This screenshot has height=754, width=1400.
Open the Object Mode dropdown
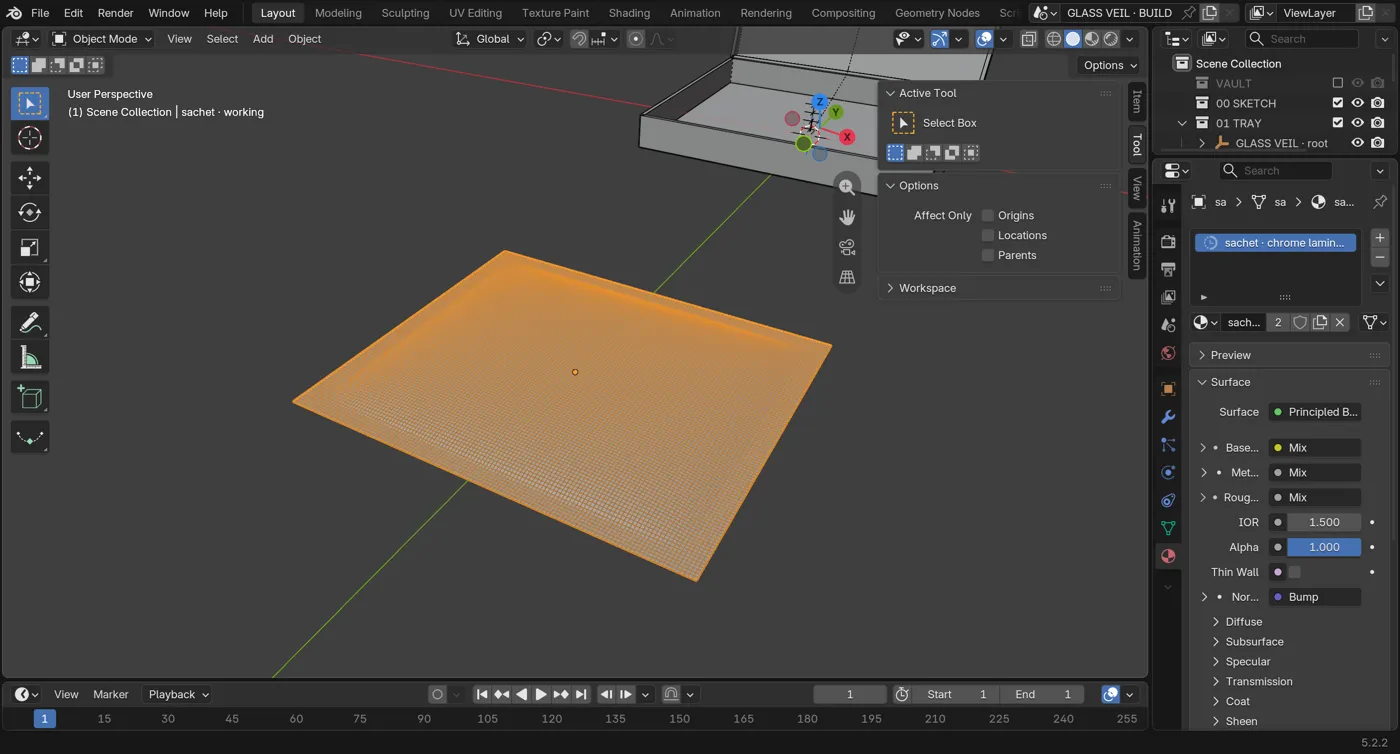[102, 39]
